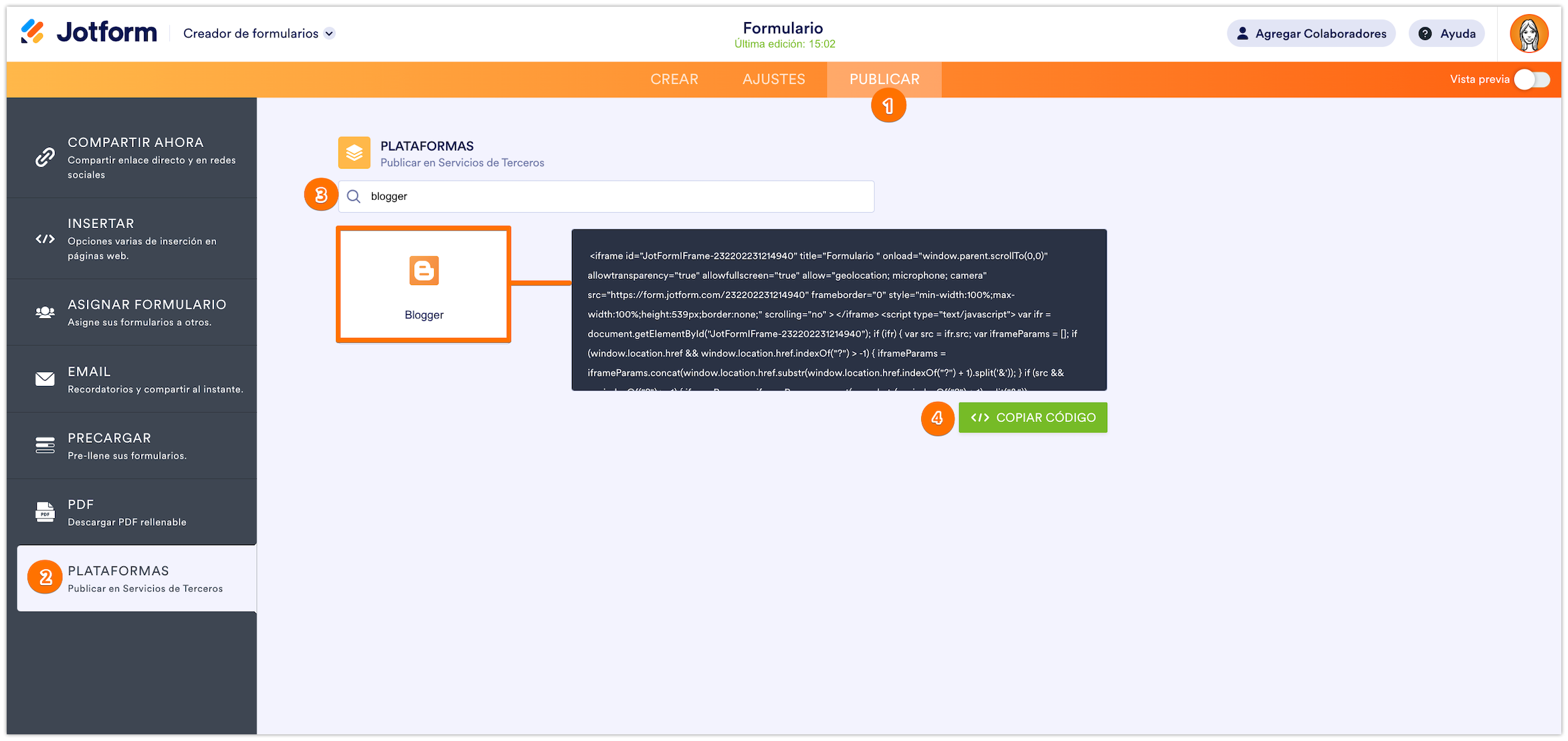Open the user profile avatar
This screenshot has height=741, width=1568.
pyautogui.click(x=1529, y=33)
